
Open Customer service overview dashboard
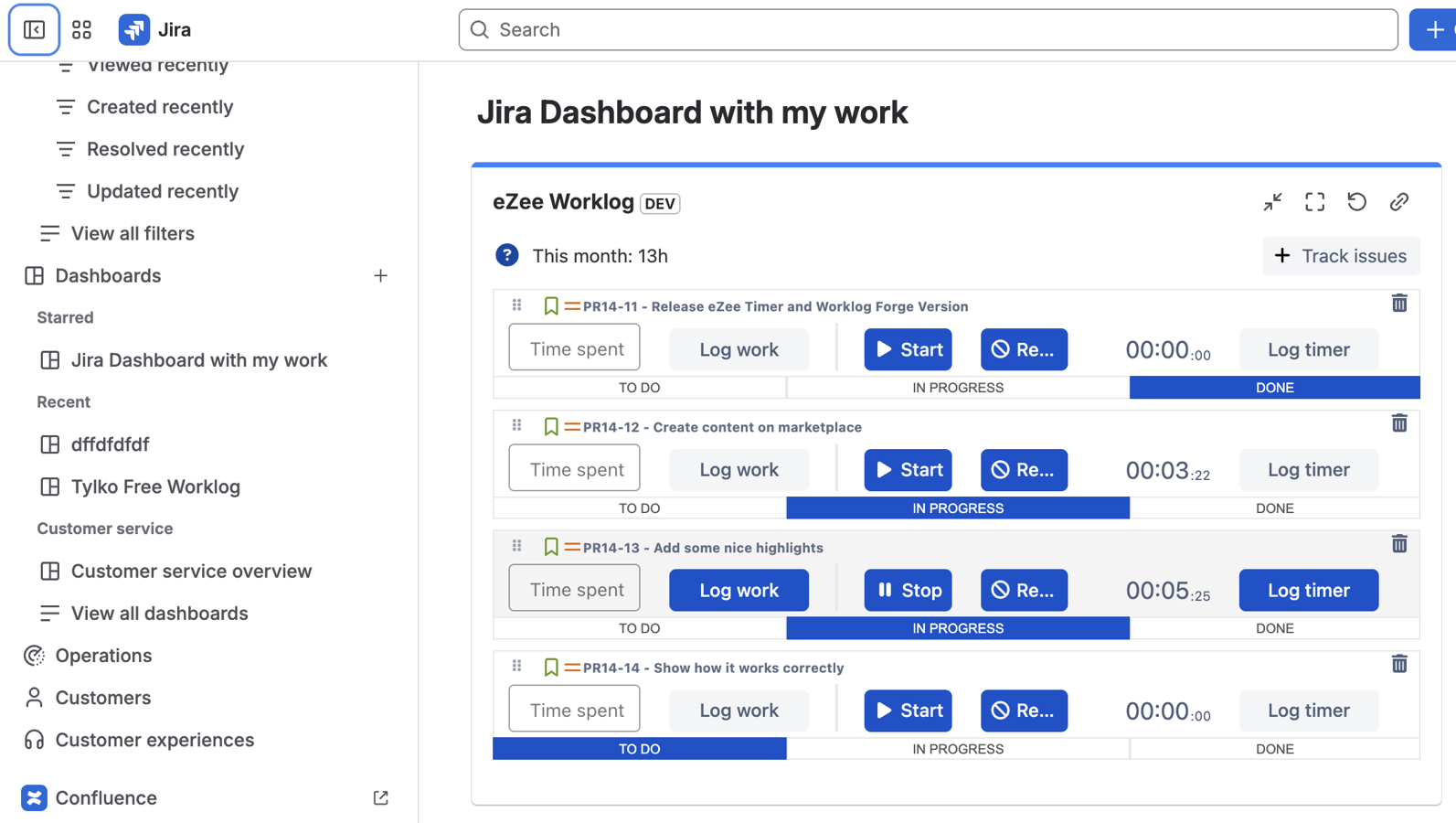(191, 571)
